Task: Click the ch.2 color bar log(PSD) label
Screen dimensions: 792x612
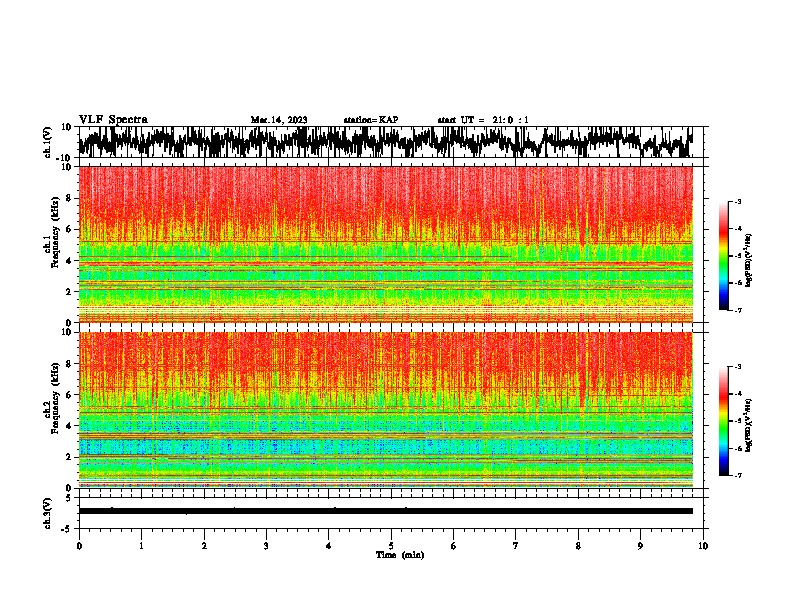Action: [x=749, y=425]
